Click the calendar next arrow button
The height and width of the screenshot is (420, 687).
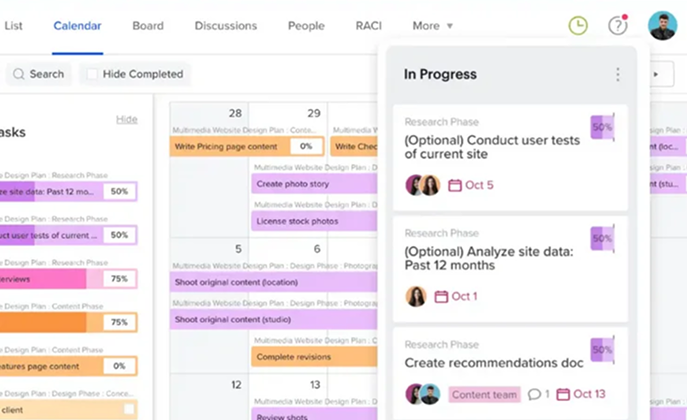(656, 74)
